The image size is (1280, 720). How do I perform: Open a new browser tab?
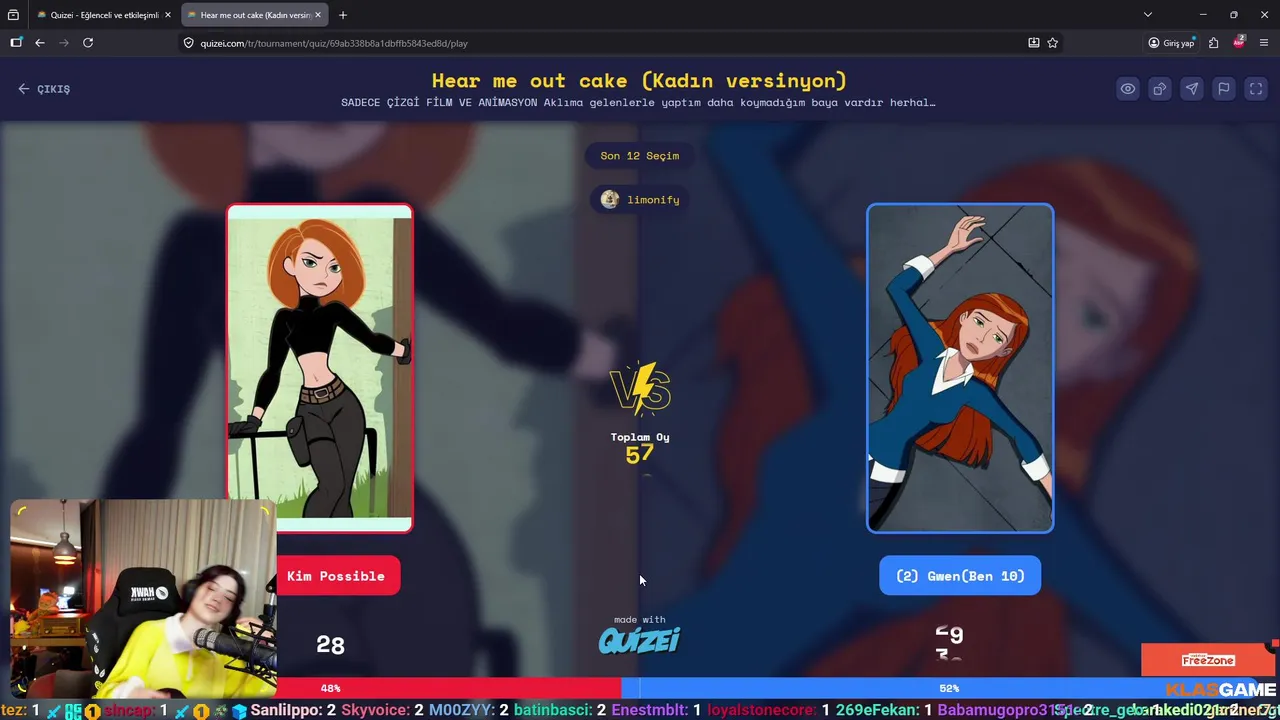click(343, 15)
